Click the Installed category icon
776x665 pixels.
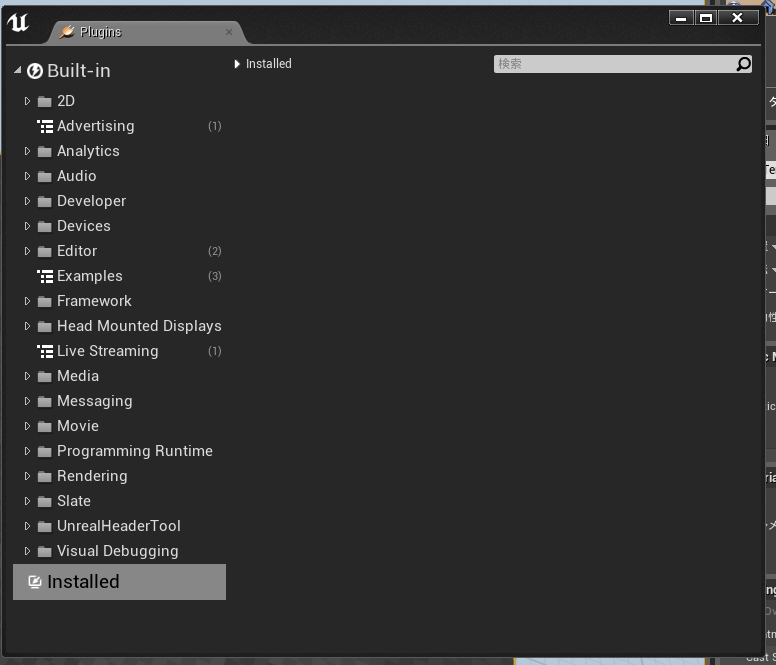(35, 582)
